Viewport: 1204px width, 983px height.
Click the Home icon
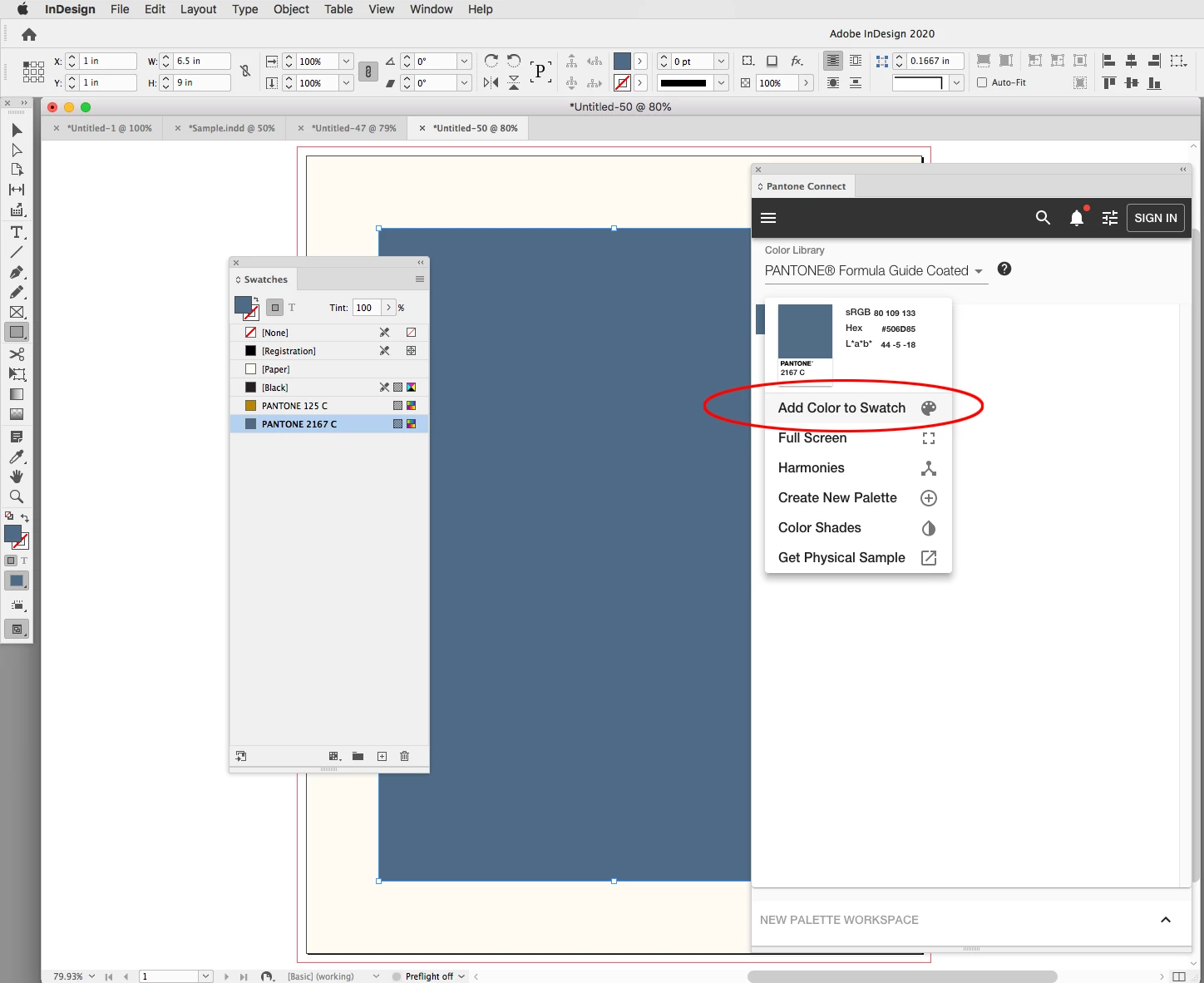pyautogui.click(x=29, y=34)
